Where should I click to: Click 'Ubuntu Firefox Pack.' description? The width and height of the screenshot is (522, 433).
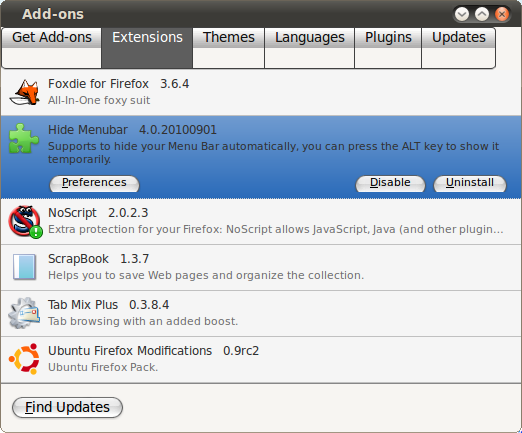point(103,367)
